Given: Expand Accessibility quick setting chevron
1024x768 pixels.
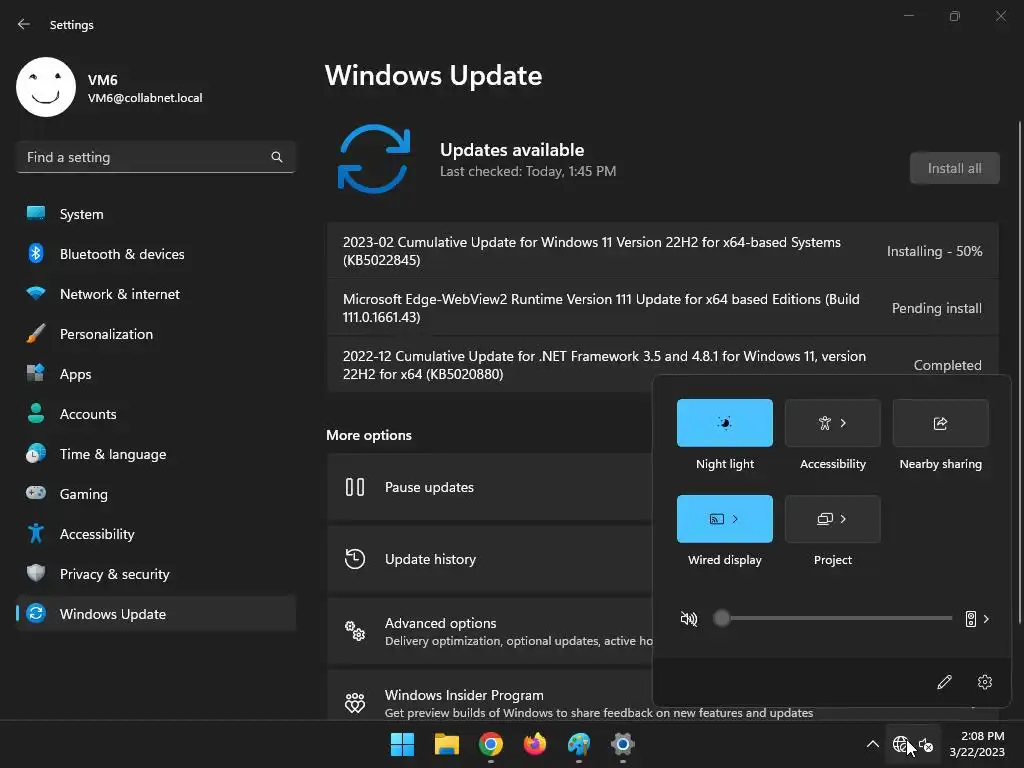Looking at the screenshot, I should coord(844,423).
